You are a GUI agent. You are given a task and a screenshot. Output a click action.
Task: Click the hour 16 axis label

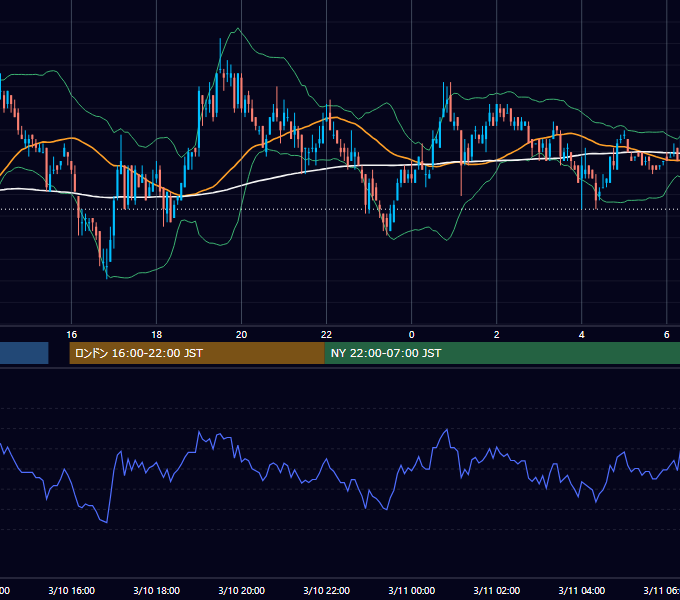(x=72, y=335)
